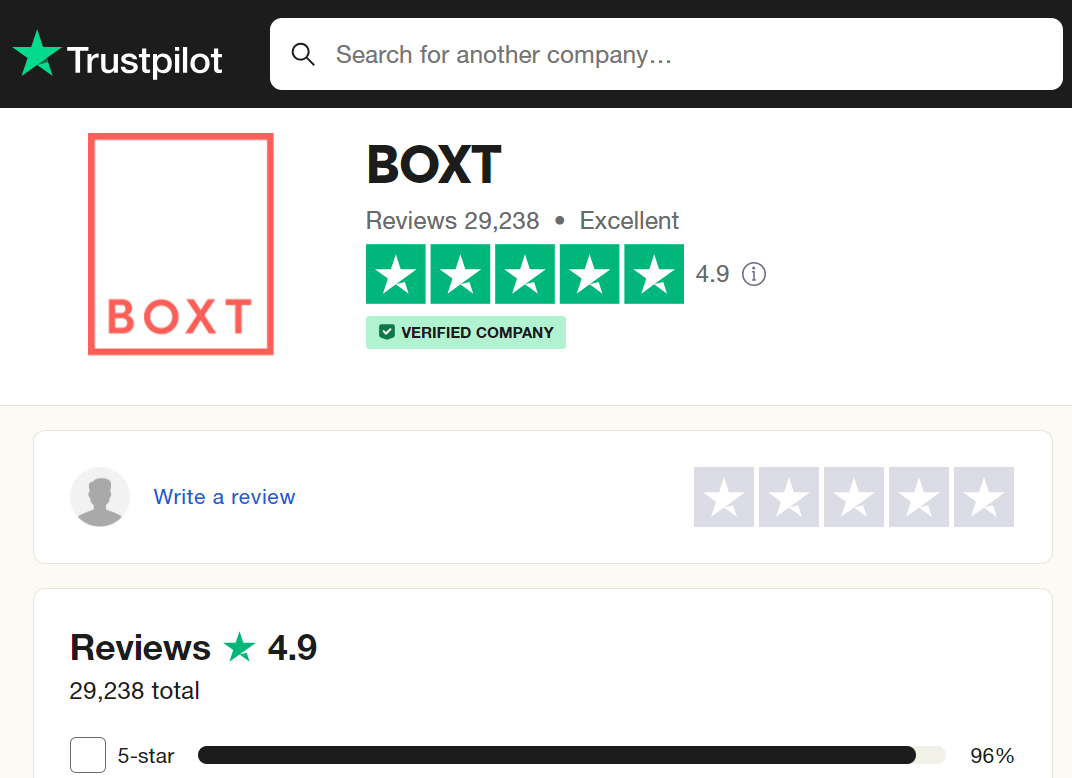Open the BOXT company logo image
1072x778 pixels.
(180, 244)
